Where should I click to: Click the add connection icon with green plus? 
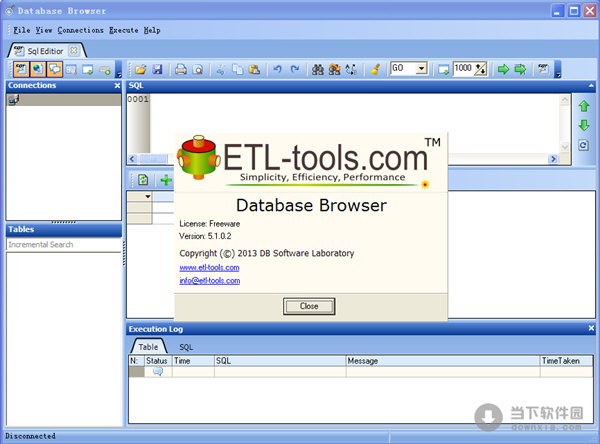pyautogui.click(x=105, y=70)
